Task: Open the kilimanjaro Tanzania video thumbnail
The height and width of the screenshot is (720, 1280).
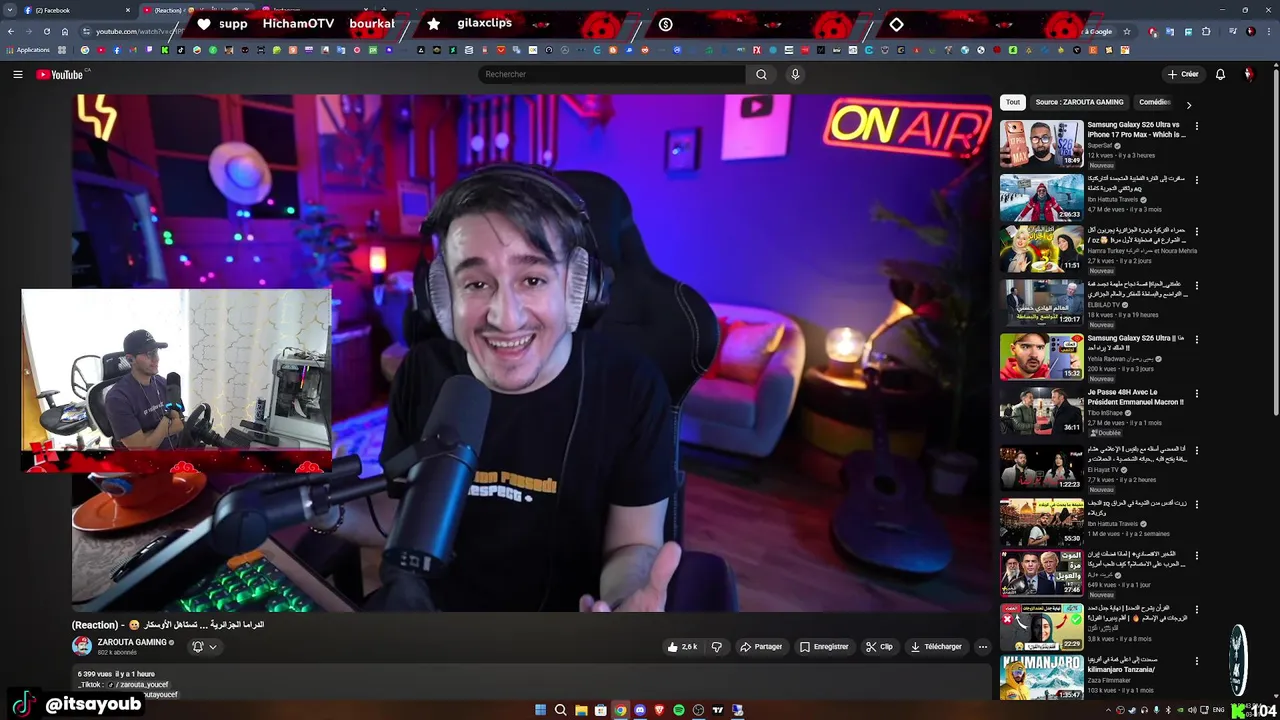Action: pyautogui.click(x=1041, y=678)
